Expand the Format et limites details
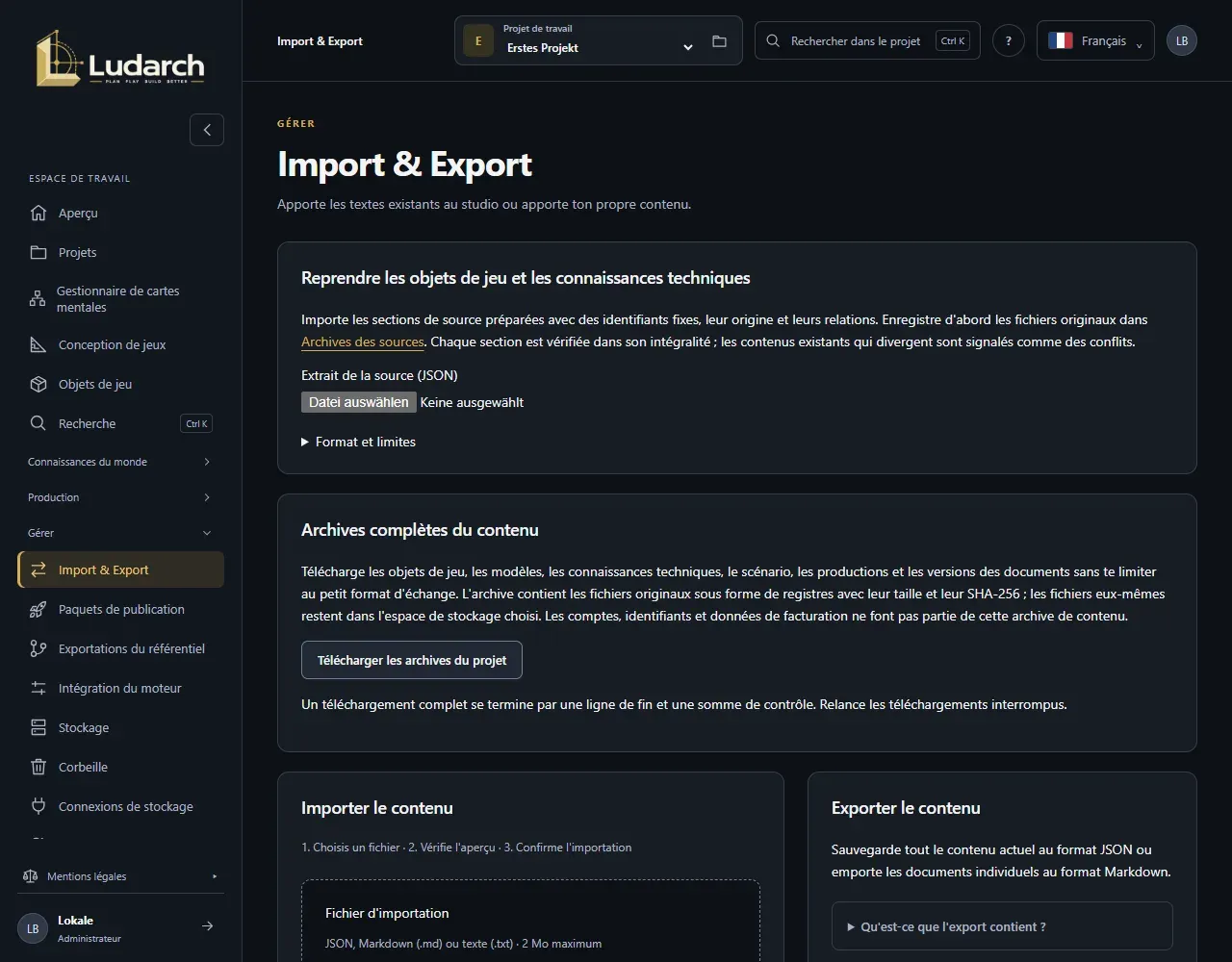Screen dimensions: 1232x962 pos(358,442)
